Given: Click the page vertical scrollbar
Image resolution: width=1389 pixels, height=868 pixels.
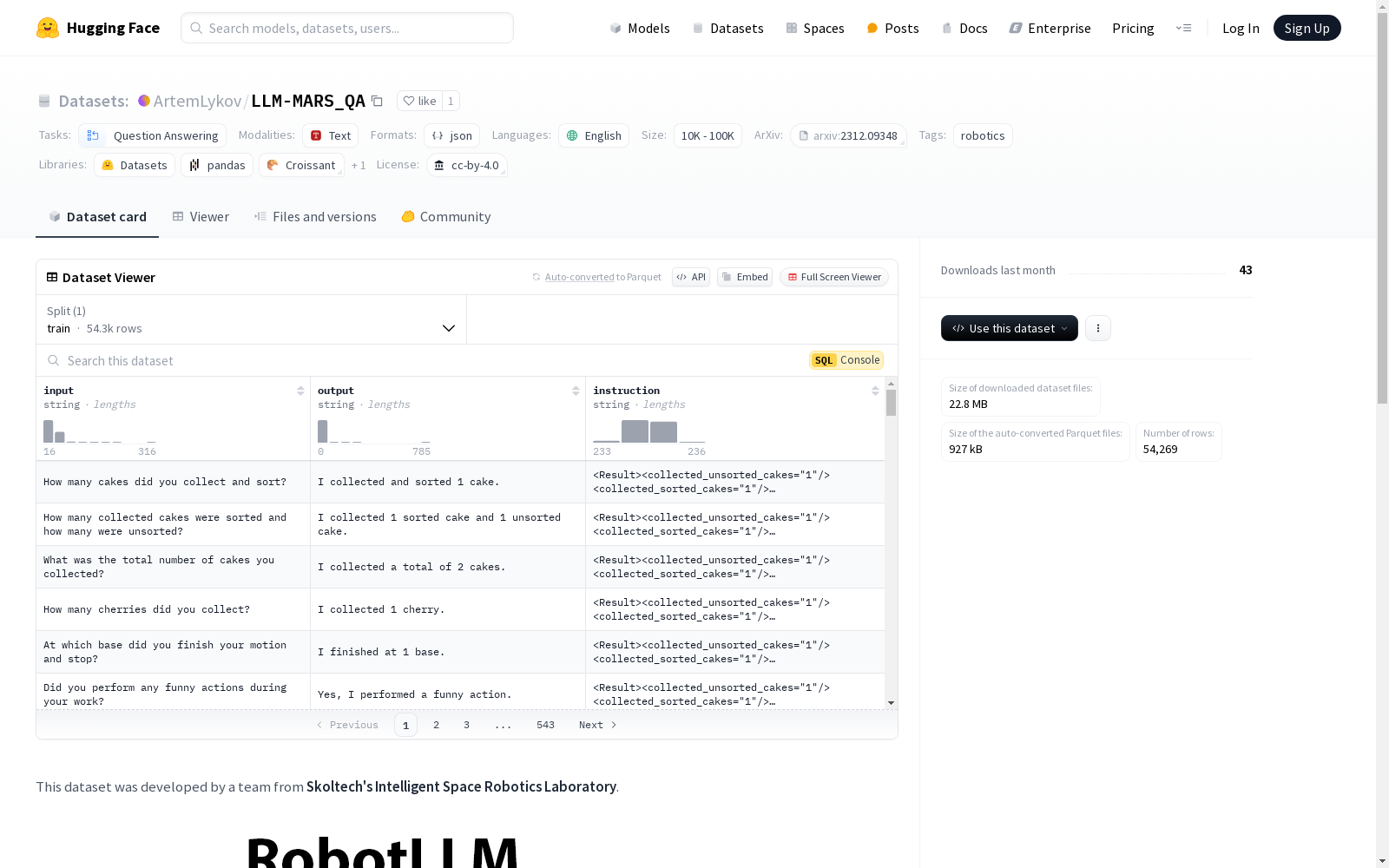Looking at the screenshot, I should point(1383,208).
